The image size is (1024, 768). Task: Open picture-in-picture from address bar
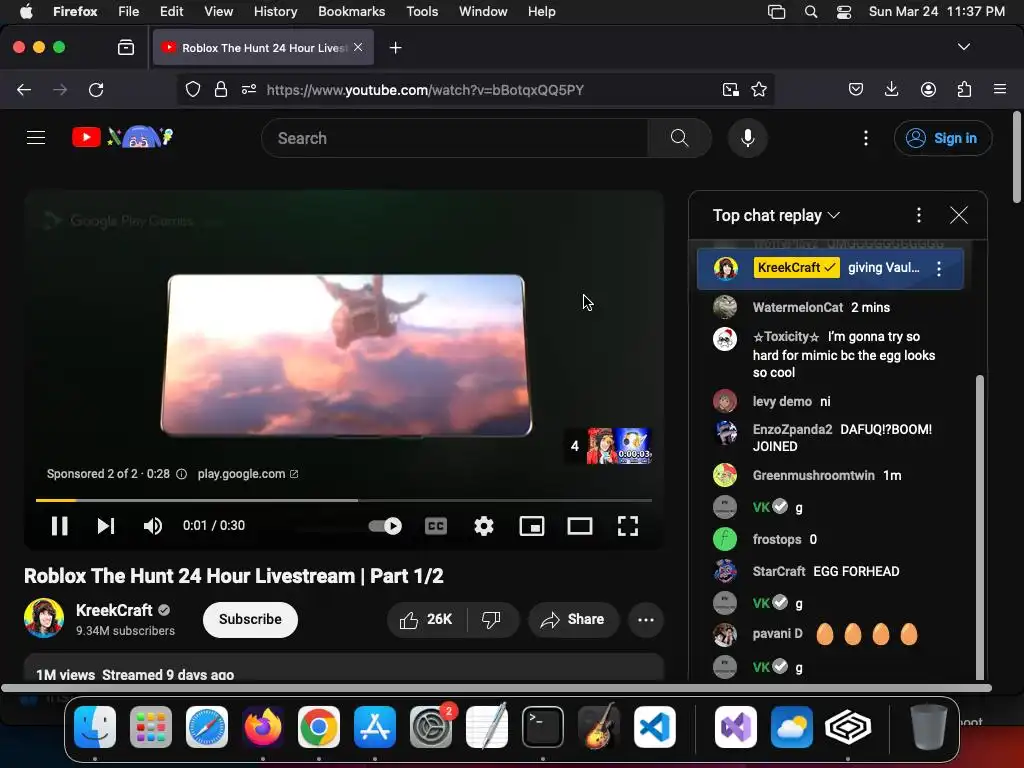click(730, 89)
